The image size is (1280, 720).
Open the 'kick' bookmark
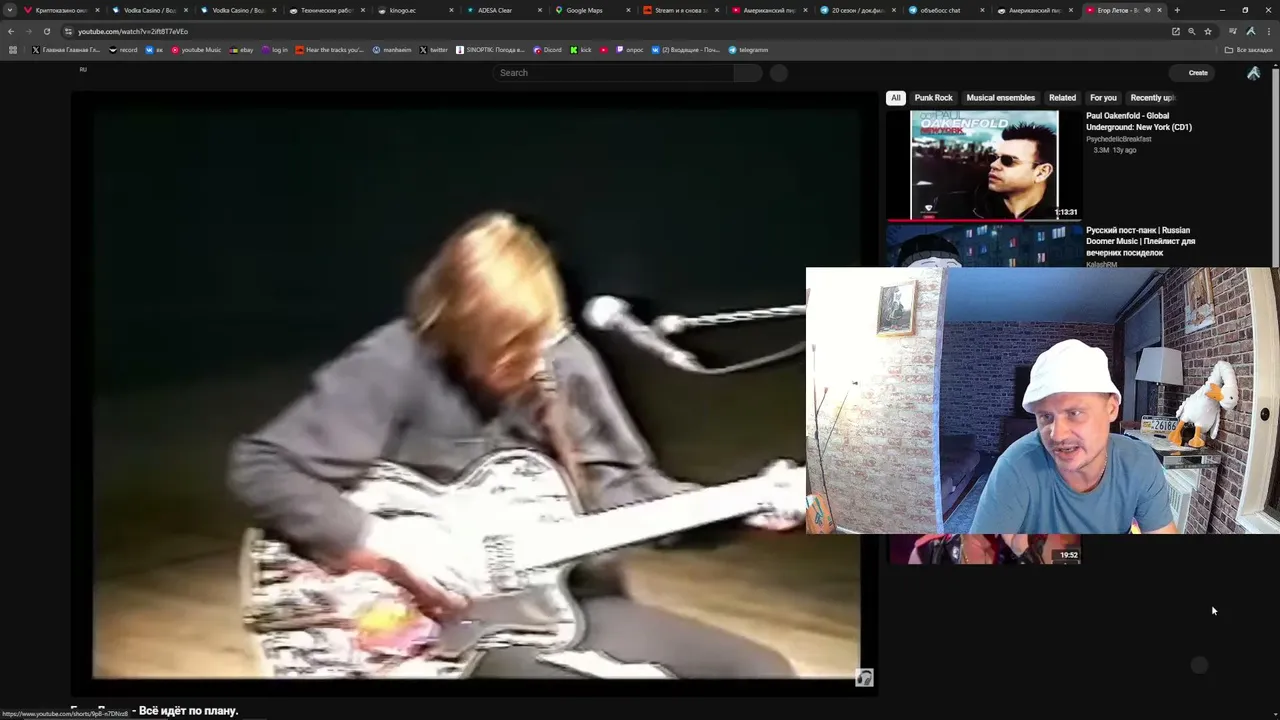tap(581, 49)
